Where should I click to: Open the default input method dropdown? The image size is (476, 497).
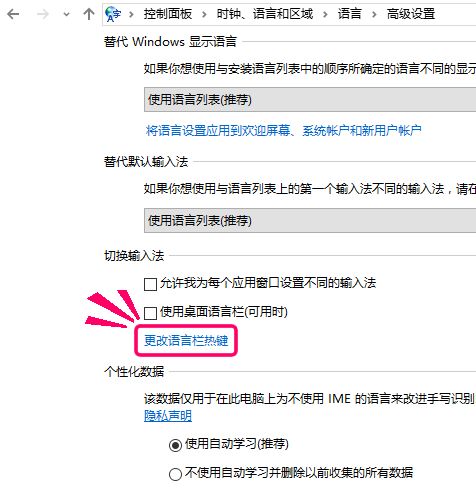(310, 220)
